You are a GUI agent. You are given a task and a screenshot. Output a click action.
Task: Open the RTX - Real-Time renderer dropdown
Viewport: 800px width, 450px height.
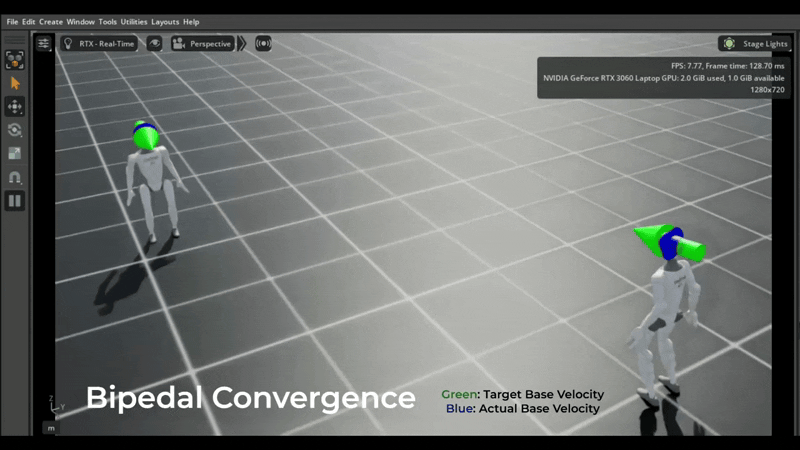click(100, 44)
